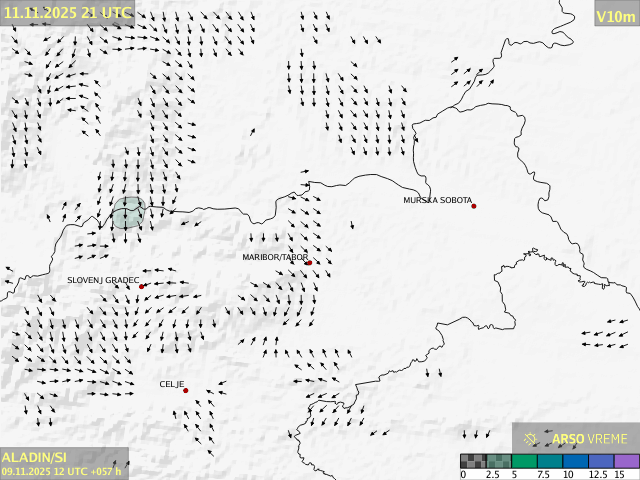Click the Murska Sobota red station dot
The image size is (640, 480).
point(474,206)
